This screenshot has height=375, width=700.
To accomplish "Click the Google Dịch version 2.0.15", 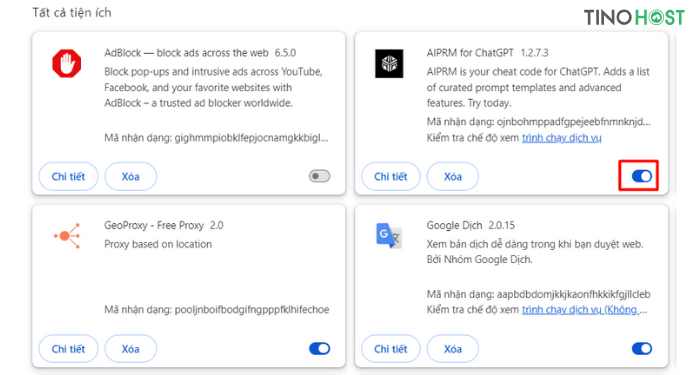I will [x=502, y=225].
